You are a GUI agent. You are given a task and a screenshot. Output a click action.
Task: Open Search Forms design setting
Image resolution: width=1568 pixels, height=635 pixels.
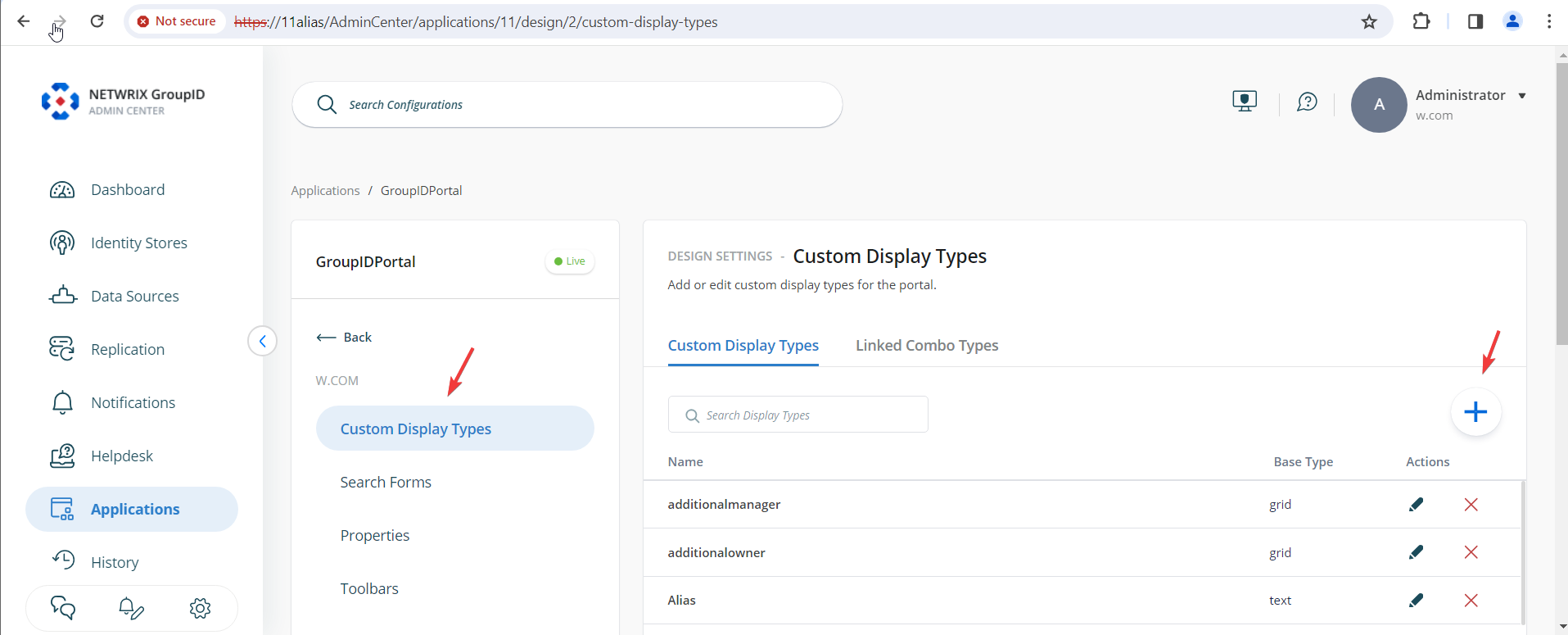pyautogui.click(x=386, y=483)
